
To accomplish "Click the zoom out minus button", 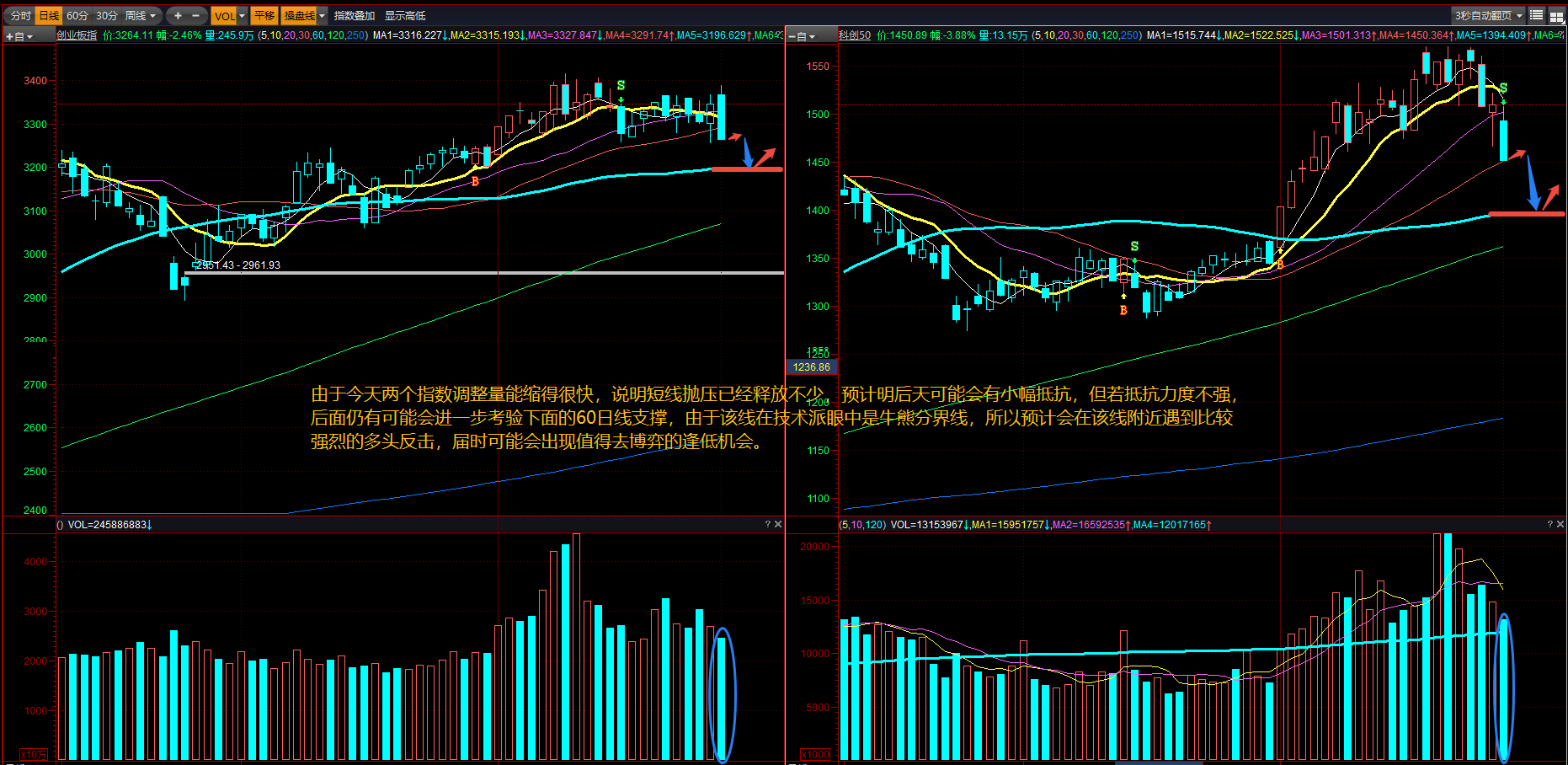I will (196, 15).
